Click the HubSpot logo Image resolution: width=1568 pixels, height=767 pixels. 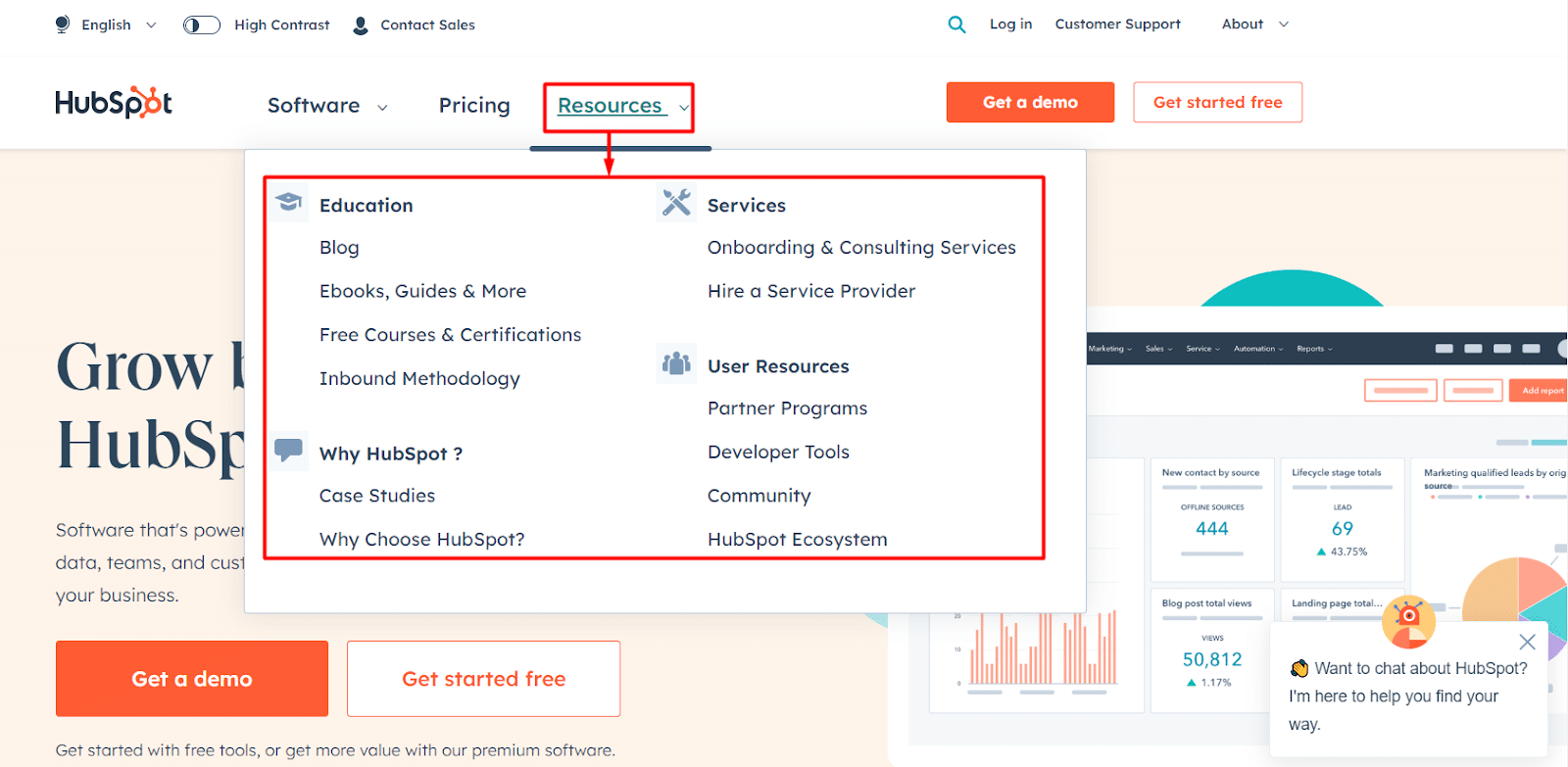pyautogui.click(x=114, y=103)
